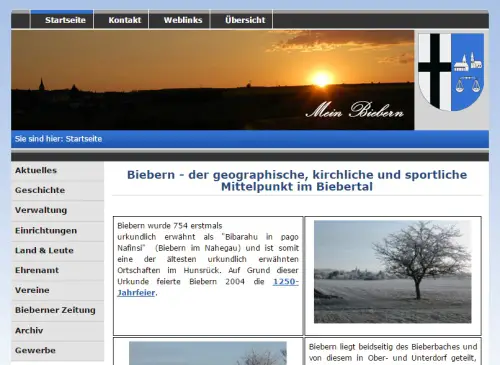Choose Ehrenamt in the side menu

point(57,271)
